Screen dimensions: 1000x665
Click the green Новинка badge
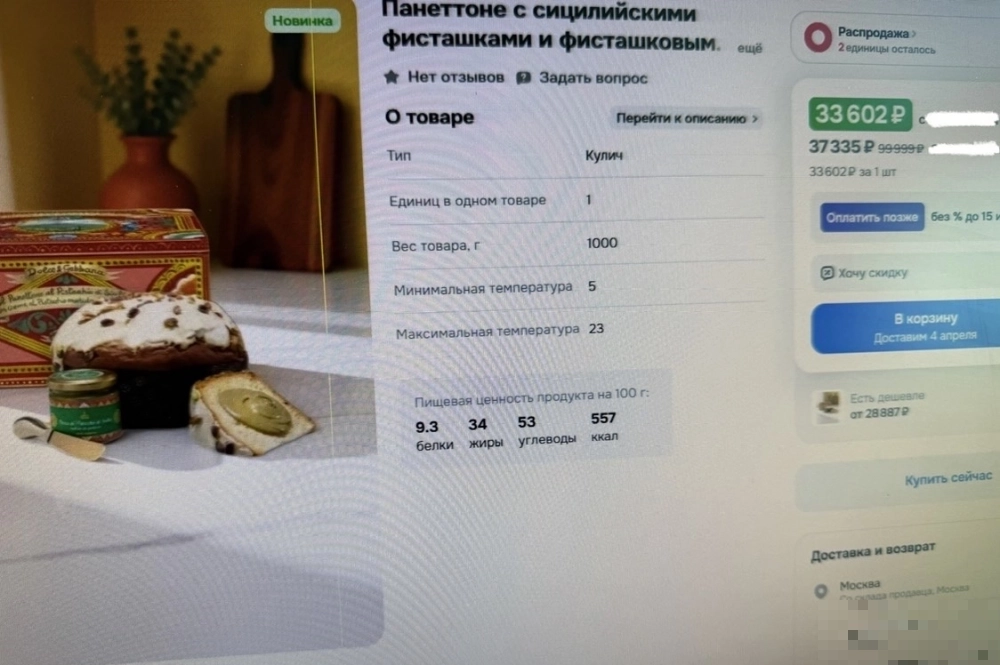tap(302, 20)
